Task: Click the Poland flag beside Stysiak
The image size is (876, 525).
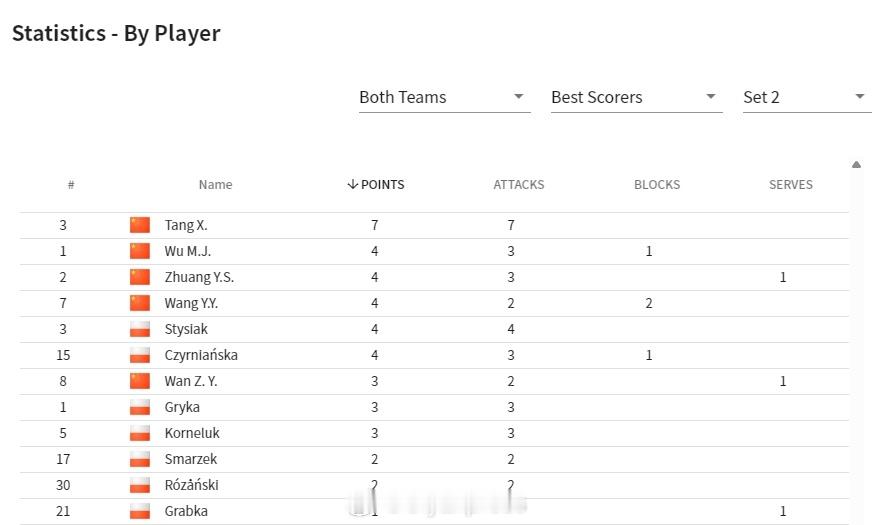Action: click(140, 329)
